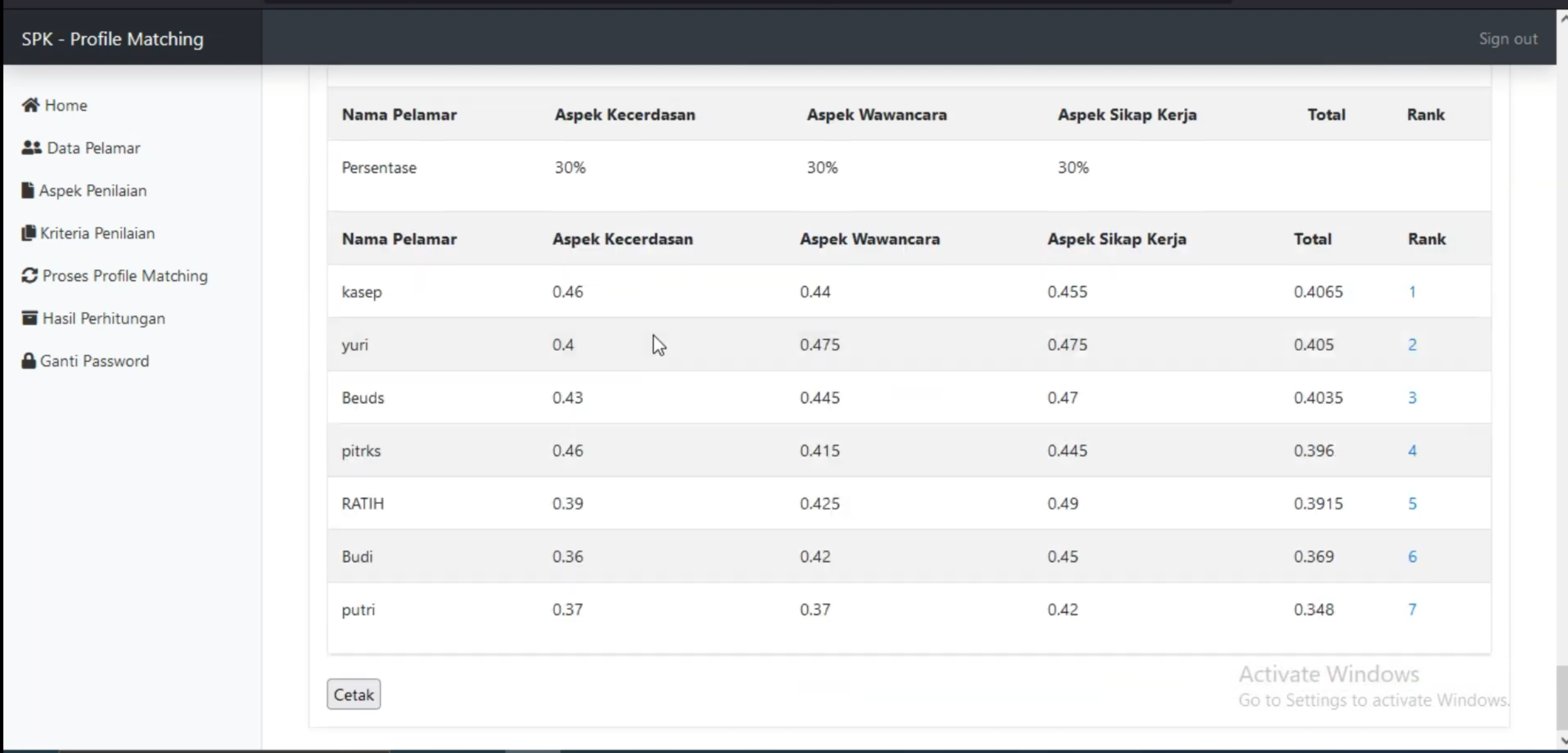Click Budi's Kecerdasan value 0.36
The image size is (1568, 753).
pos(567,557)
